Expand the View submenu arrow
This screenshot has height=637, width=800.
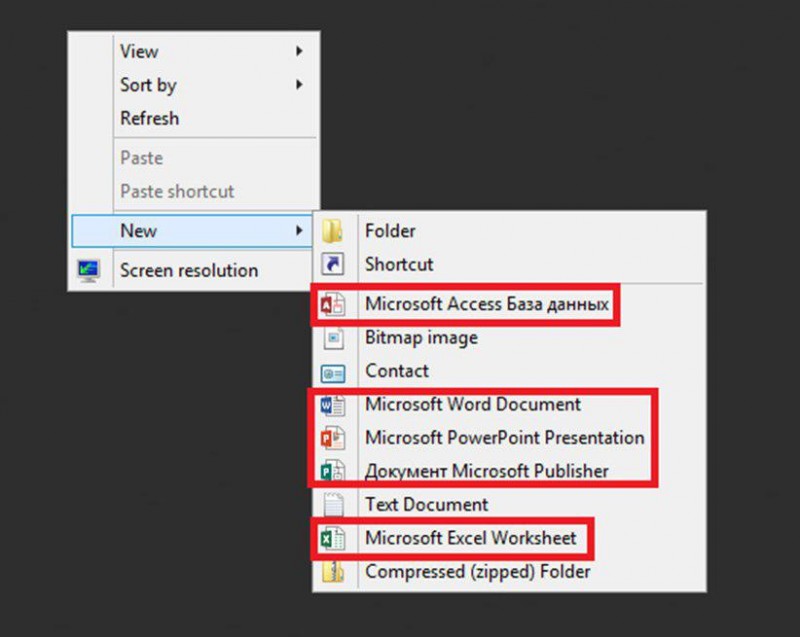299,51
